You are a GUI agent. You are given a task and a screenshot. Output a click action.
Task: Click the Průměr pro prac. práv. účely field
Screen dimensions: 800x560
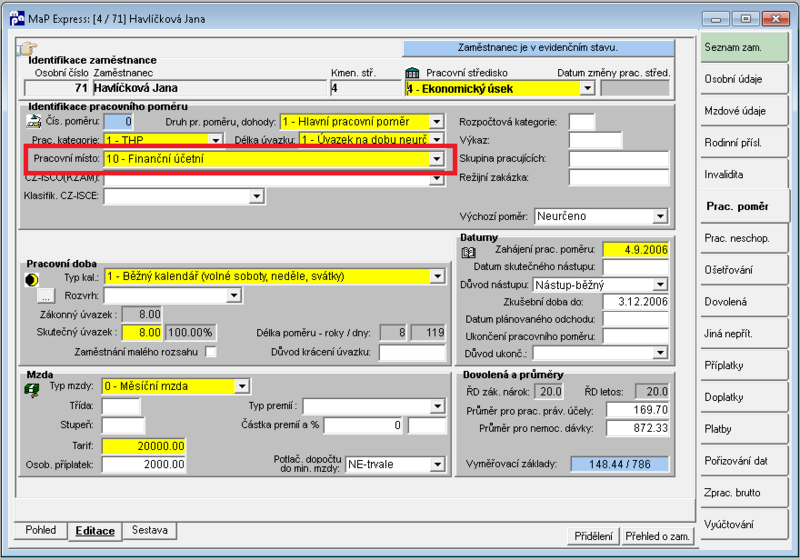point(637,410)
